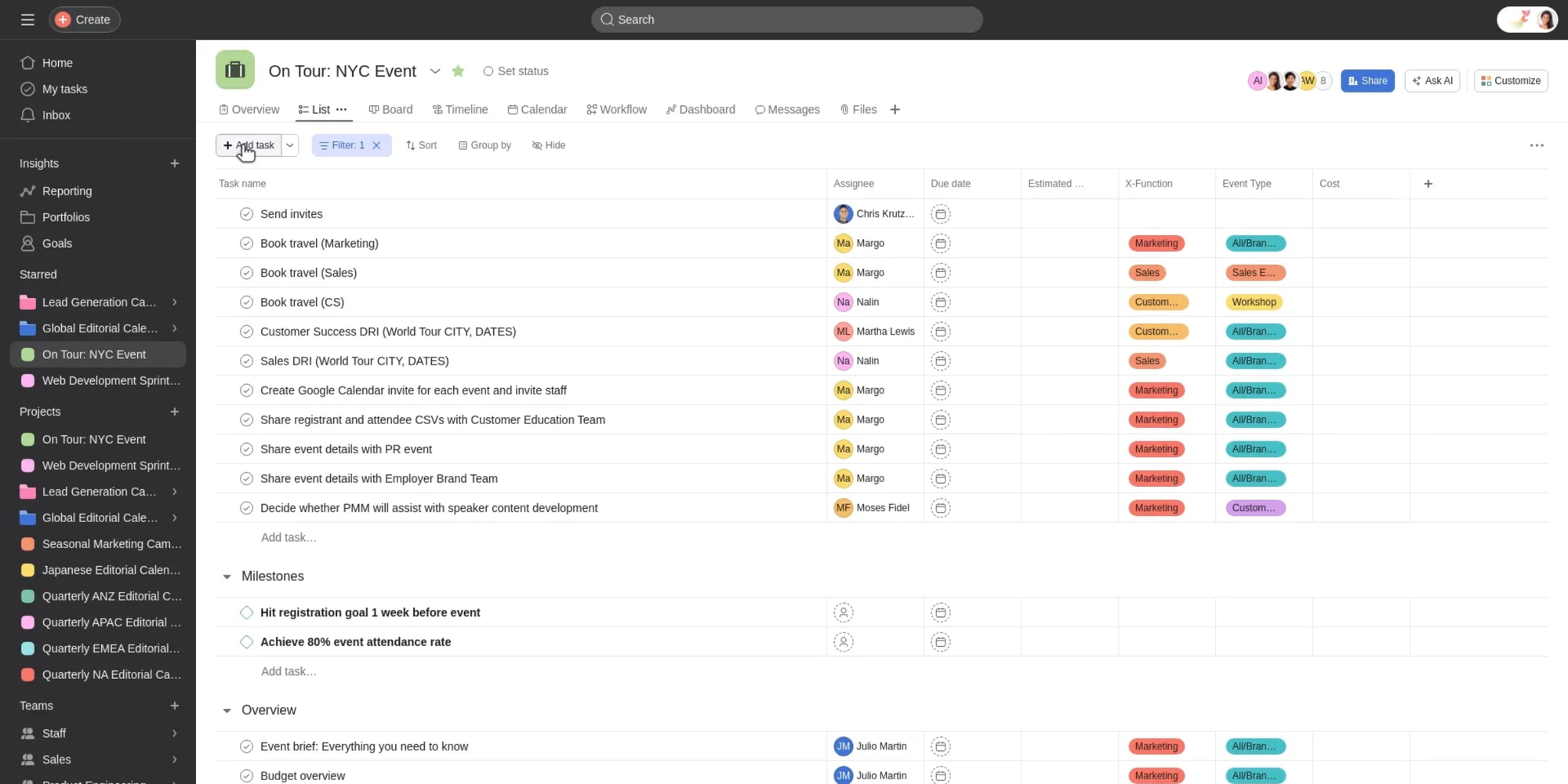
Task: Open the main navigation hamburger menu
Action: (27, 19)
